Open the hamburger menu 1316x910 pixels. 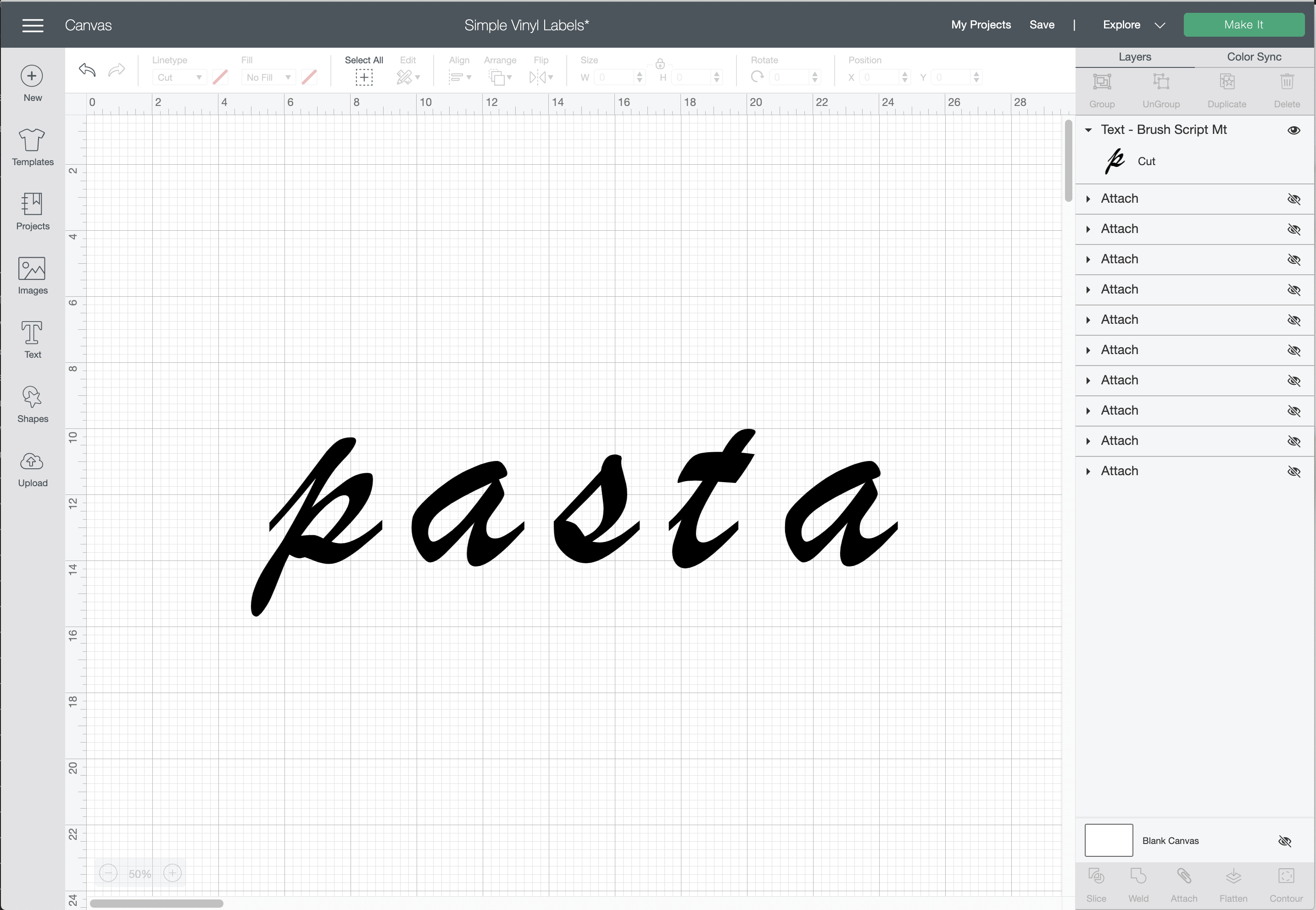point(33,25)
